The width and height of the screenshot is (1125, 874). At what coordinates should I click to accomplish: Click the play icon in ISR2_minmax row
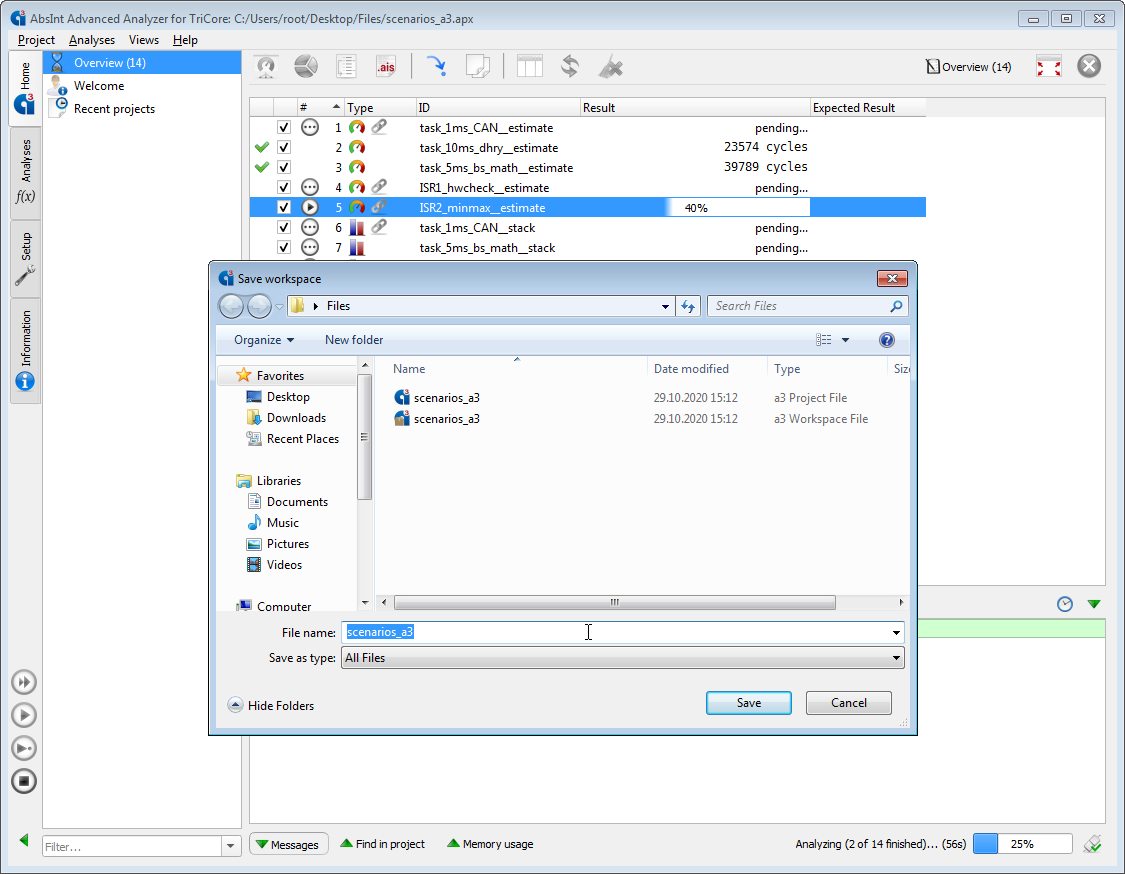[309, 207]
